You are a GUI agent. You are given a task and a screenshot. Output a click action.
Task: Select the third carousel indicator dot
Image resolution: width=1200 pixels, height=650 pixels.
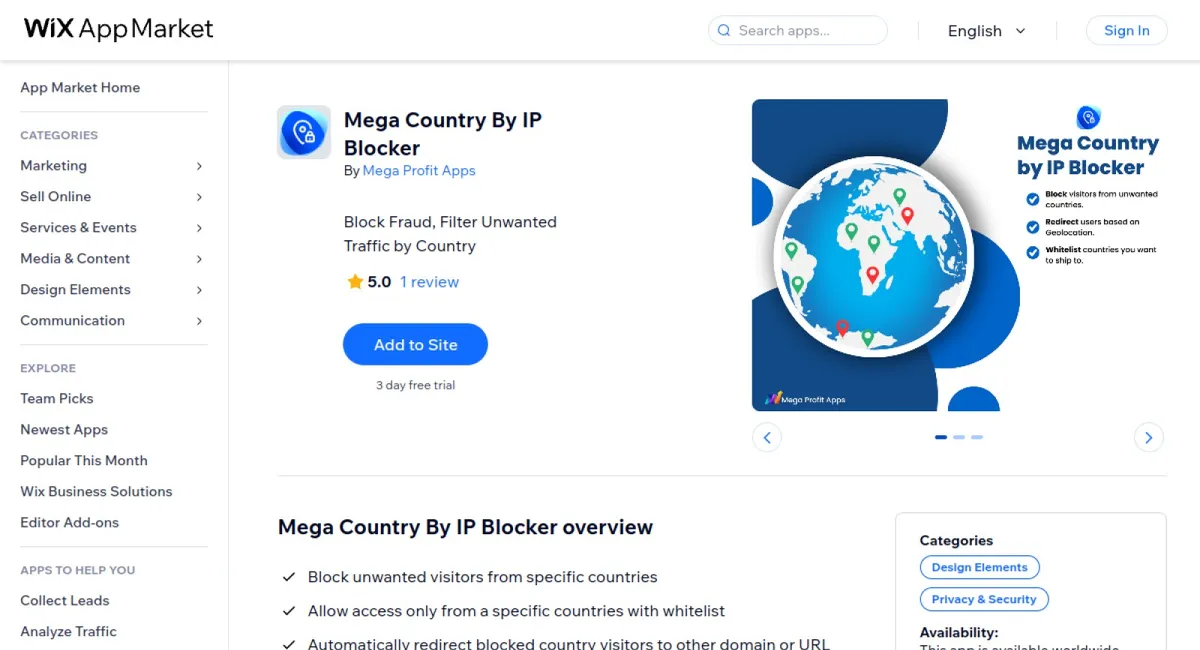pyautogui.click(x=977, y=437)
